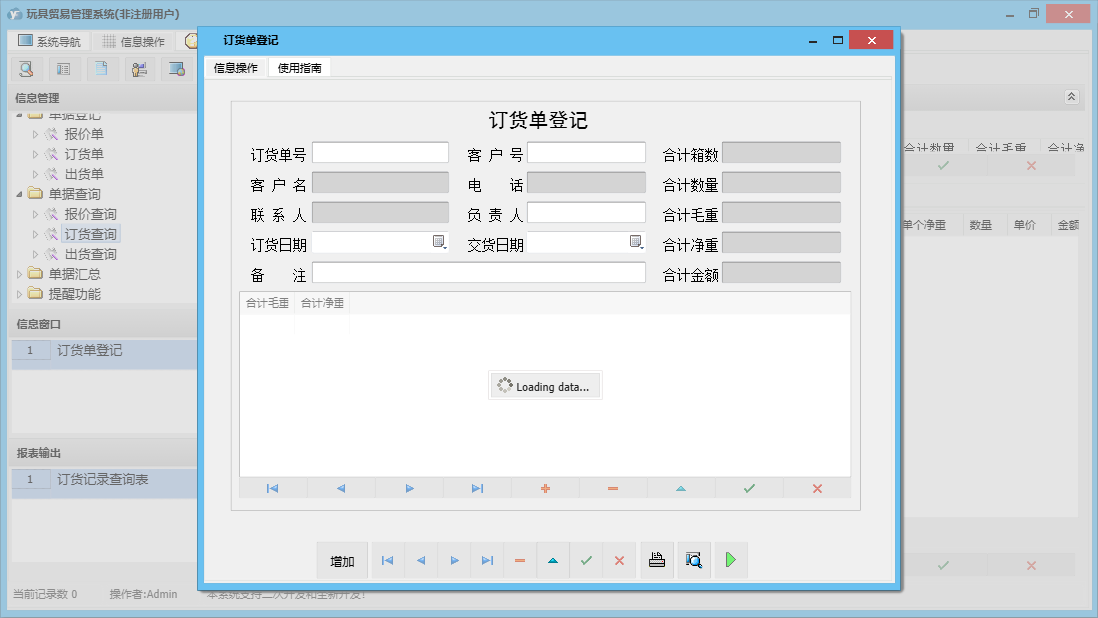This screenshot has height=618, width=1098.
Task: Click the first-record navigation icon in the grid toolbar
Action: (270, 488)
